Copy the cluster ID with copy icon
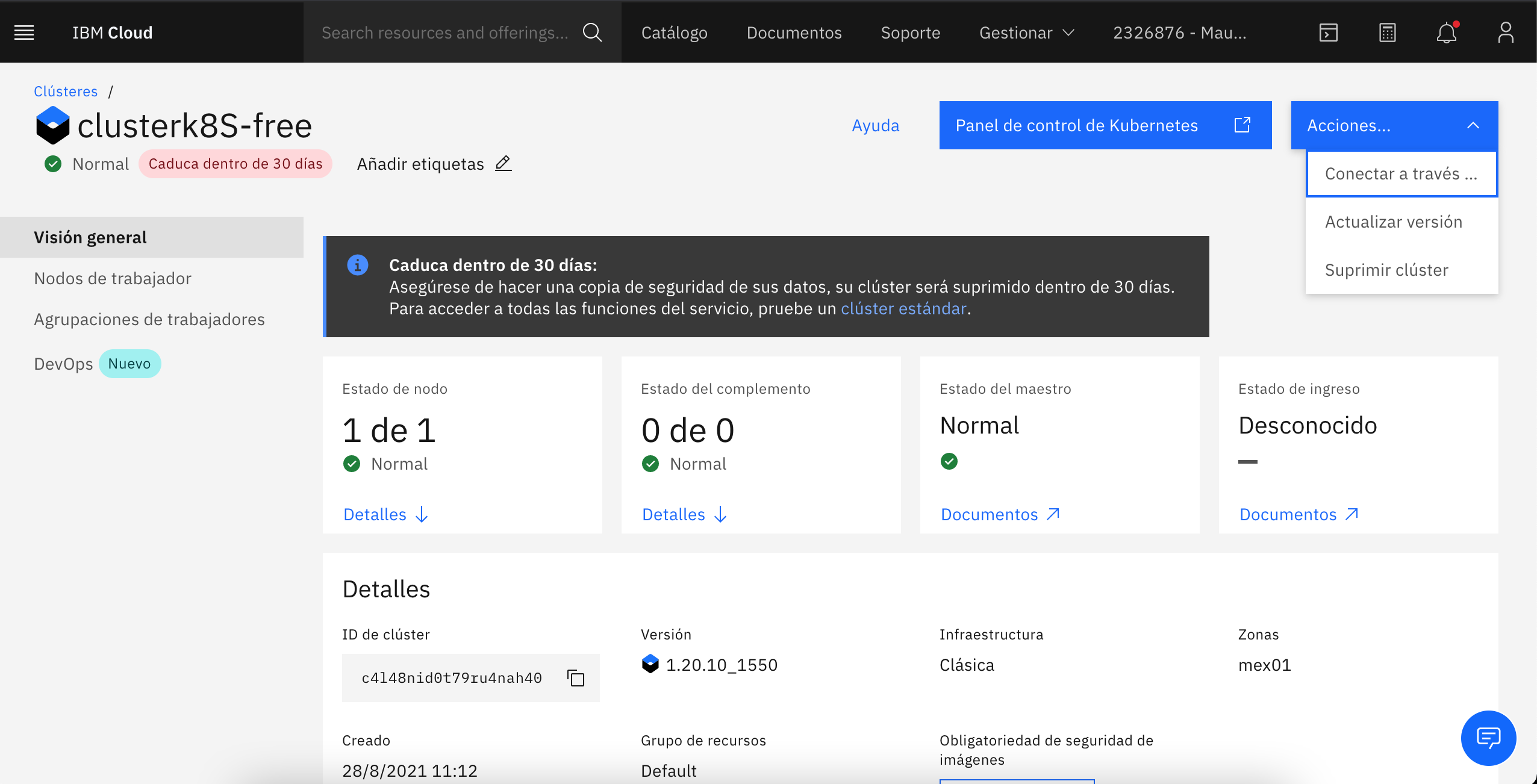1537x784 pixels. [x=576, y=678]
